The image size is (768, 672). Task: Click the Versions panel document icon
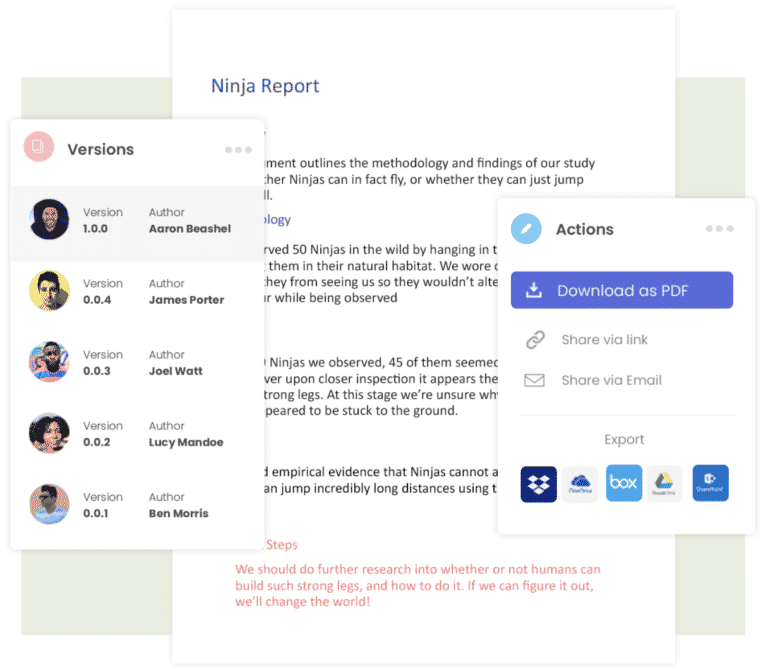(x=38, y=148)
